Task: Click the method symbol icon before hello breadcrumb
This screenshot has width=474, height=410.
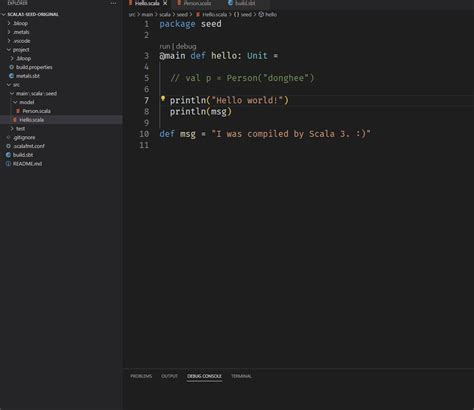Action: (x=261, y=14)
